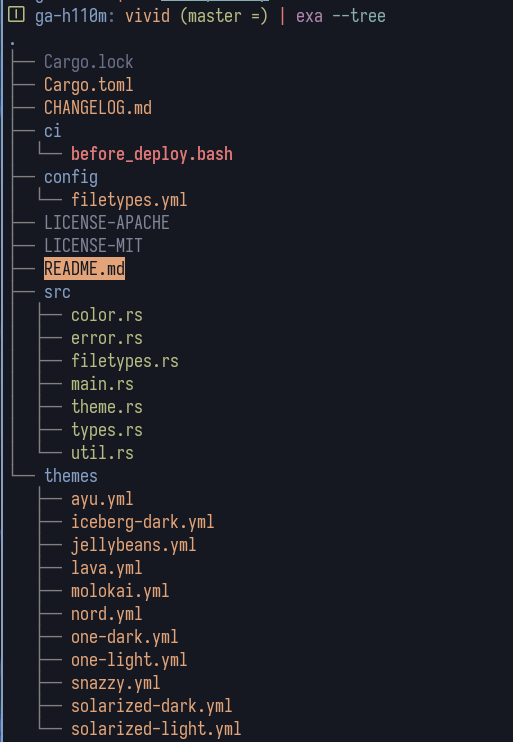Select iceberg-dark.yml theme file

point(142,522)
